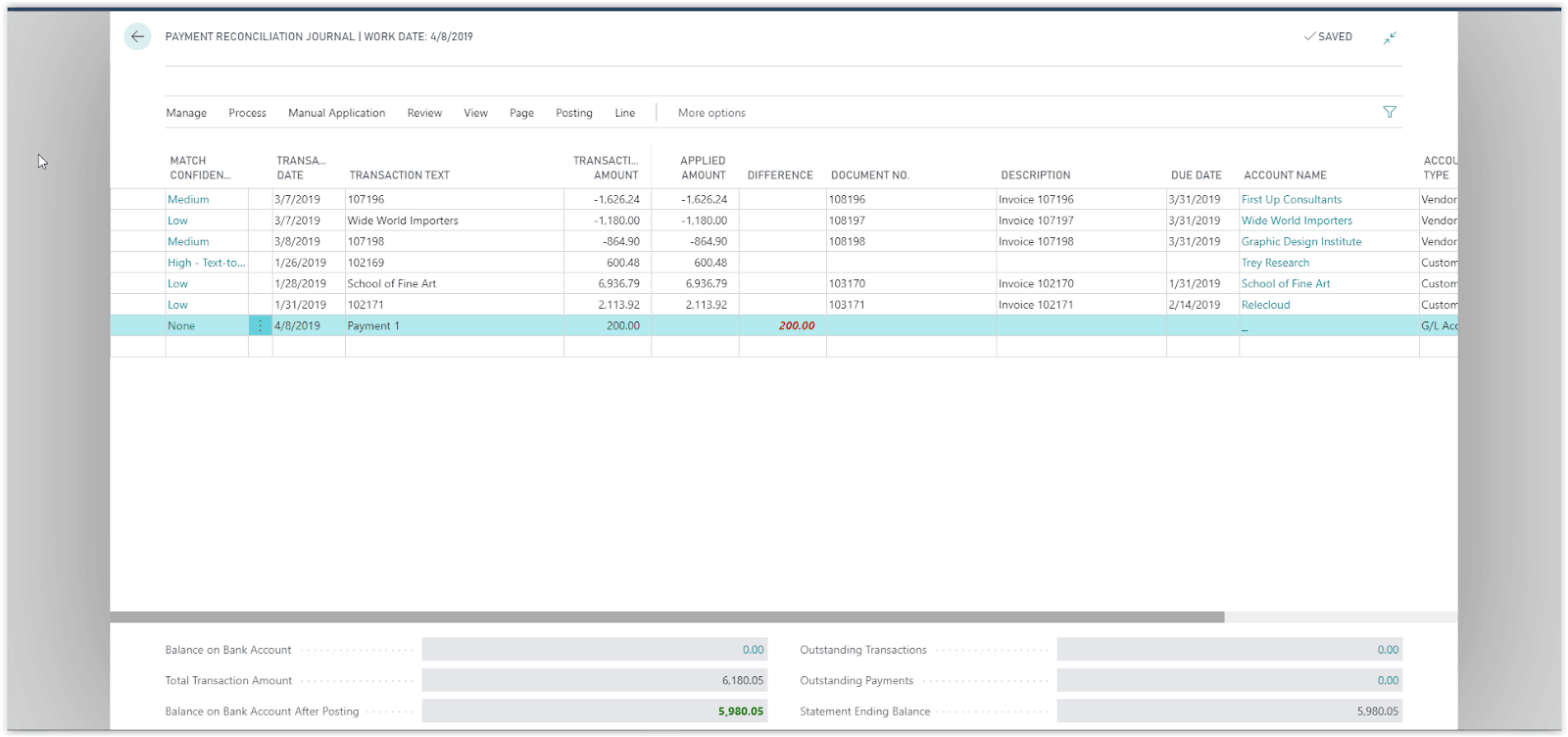Sort by Description column header

pos(1036,175)
